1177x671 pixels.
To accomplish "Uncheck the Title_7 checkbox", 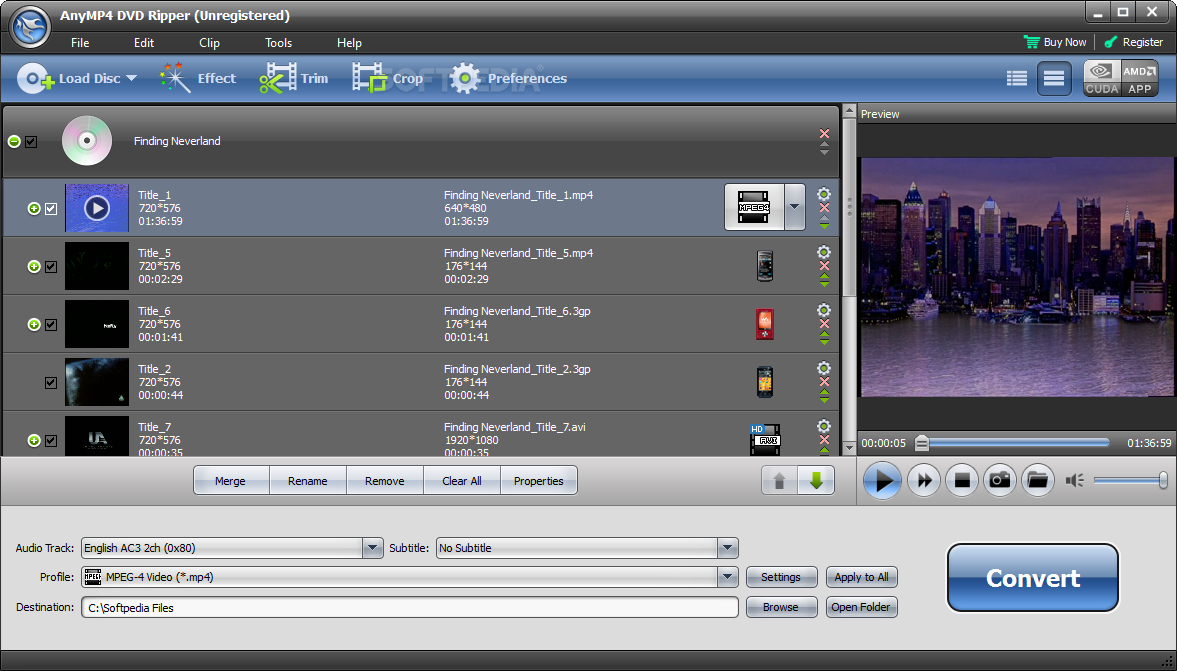I will click(51, 441).
